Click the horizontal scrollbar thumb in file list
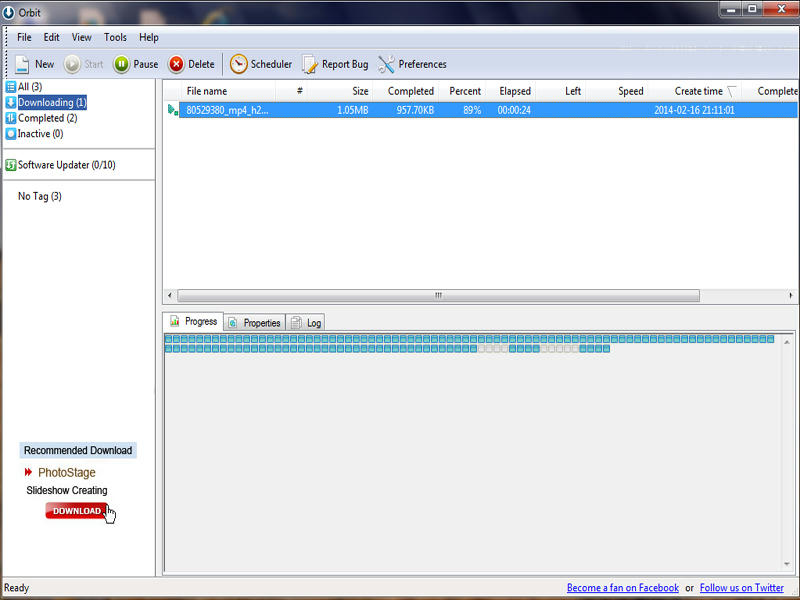800x600 pixels. (438, 295)
